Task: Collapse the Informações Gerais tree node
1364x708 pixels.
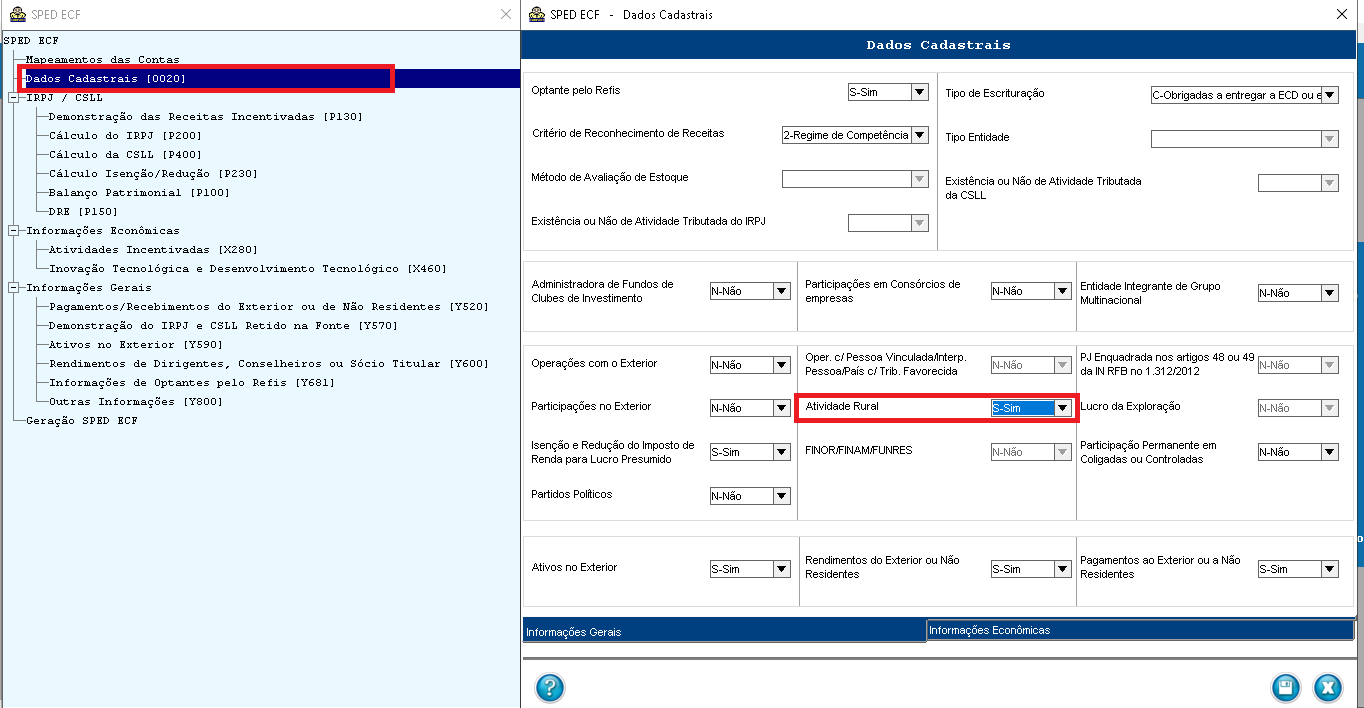Action: (x=13, y=288)
